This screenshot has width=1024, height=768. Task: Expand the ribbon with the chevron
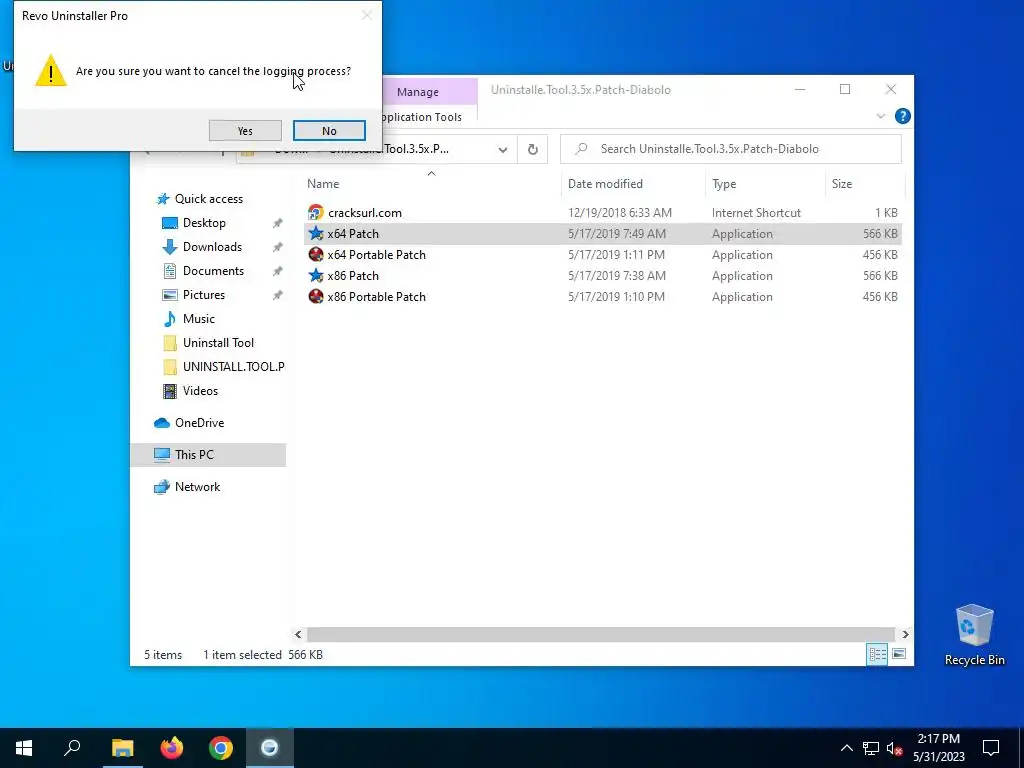(x=880, y=116)
